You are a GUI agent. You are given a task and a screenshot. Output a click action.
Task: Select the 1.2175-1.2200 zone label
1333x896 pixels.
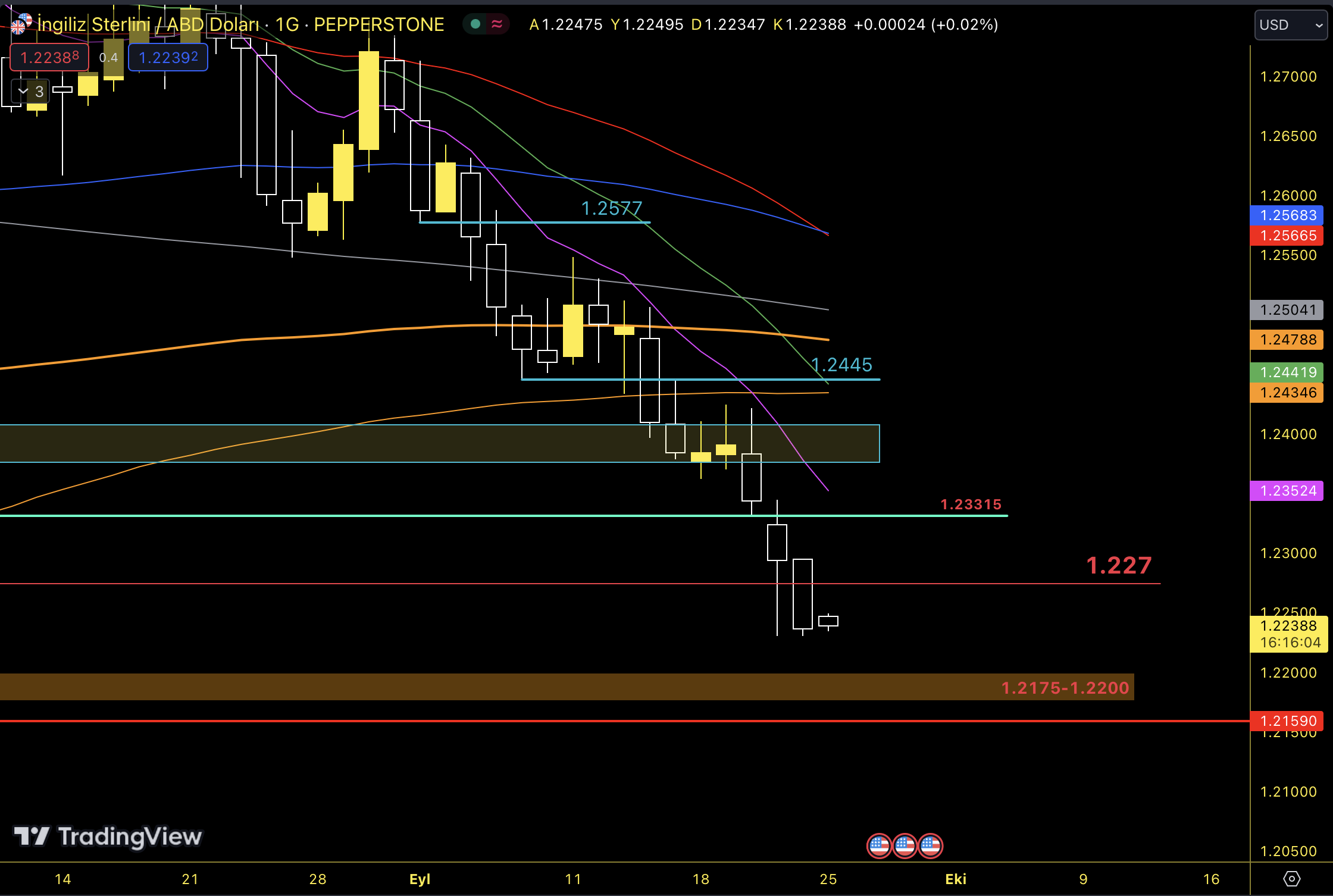click(x=1065, y=688)
